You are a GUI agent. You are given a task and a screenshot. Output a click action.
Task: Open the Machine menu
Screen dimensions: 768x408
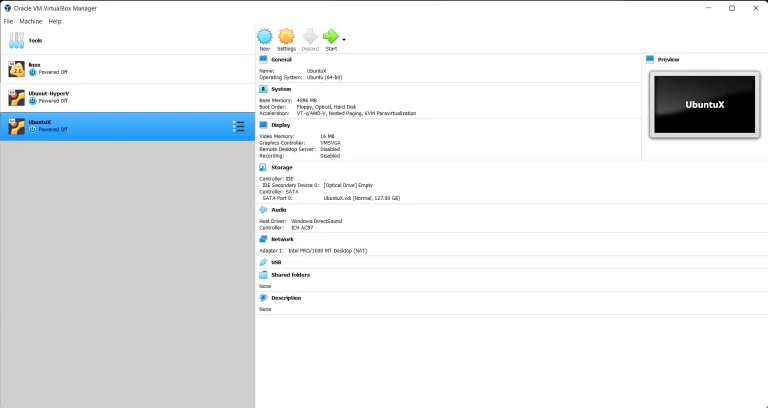pos(31,22)
